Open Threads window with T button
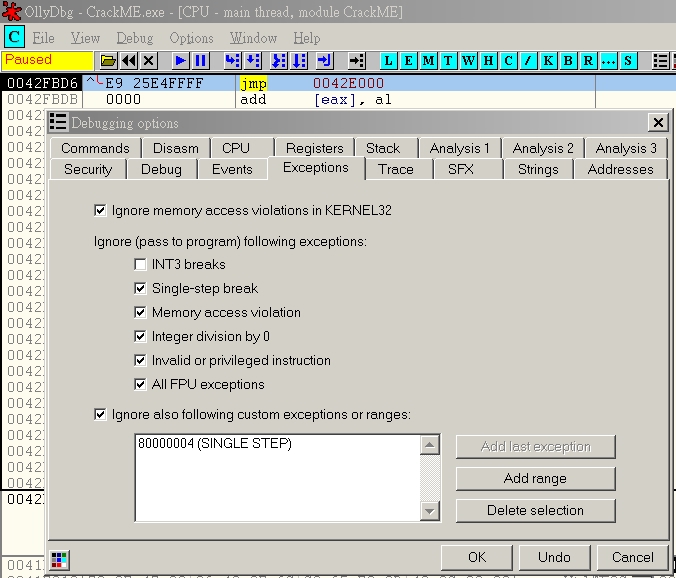Screen dimensions: 676x578 pyautogui.click(x=448, y=60)
